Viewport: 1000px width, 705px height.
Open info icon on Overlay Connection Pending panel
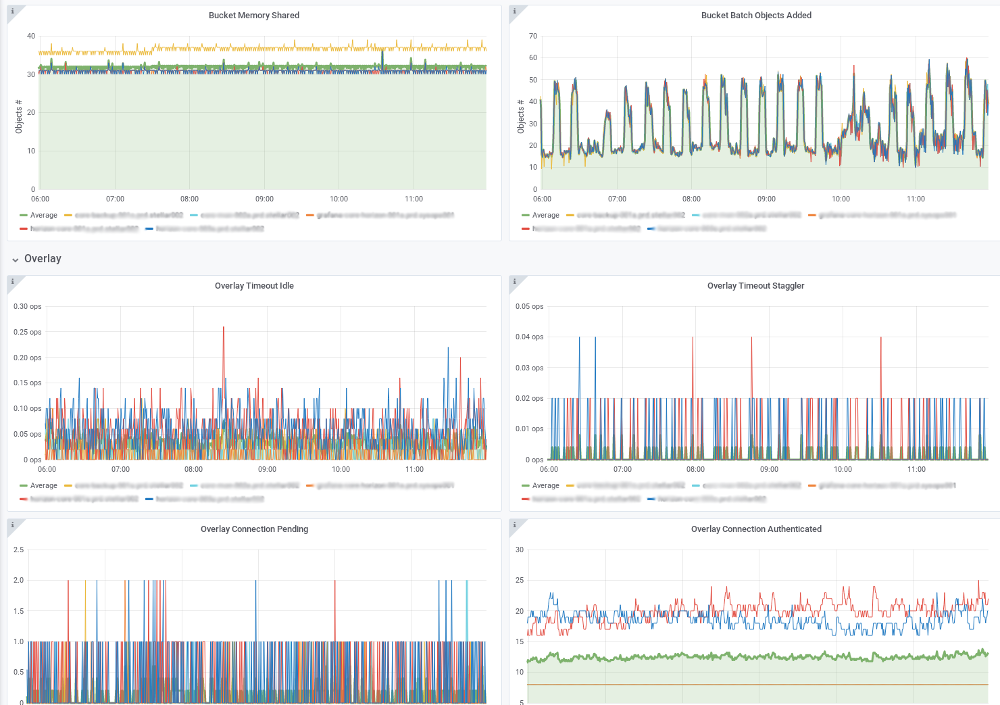13,524
